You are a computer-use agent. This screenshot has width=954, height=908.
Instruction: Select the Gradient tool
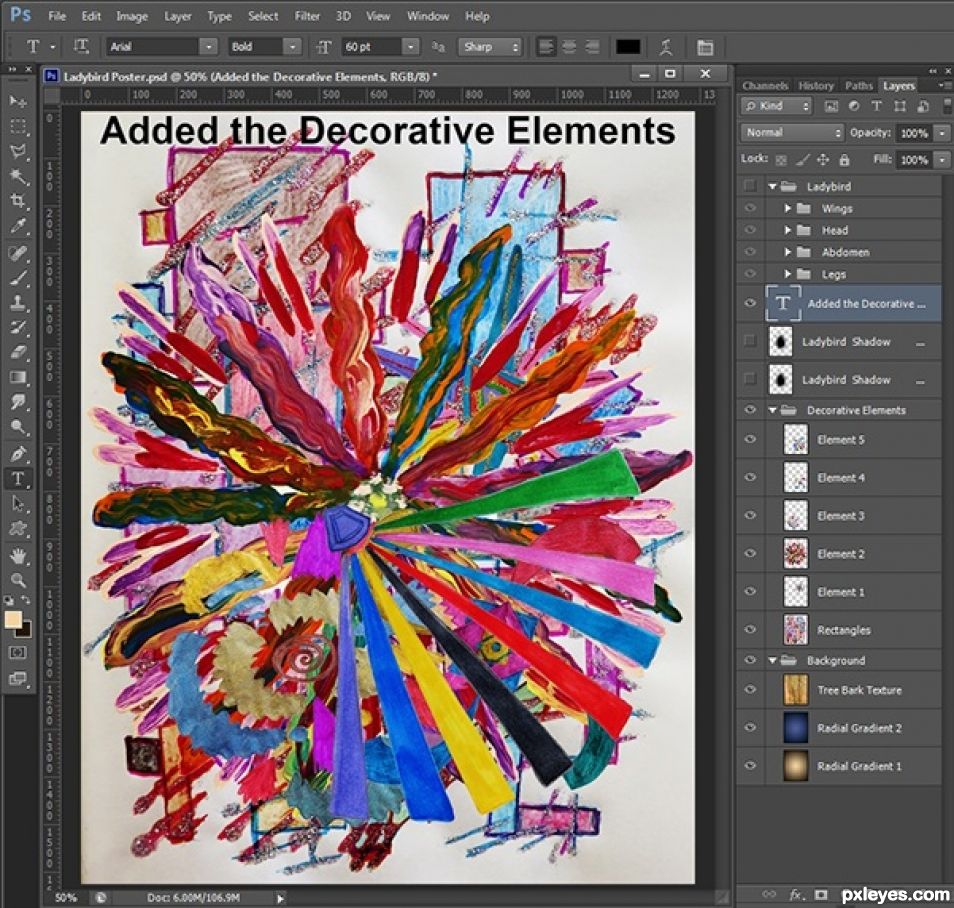point(18,378)
